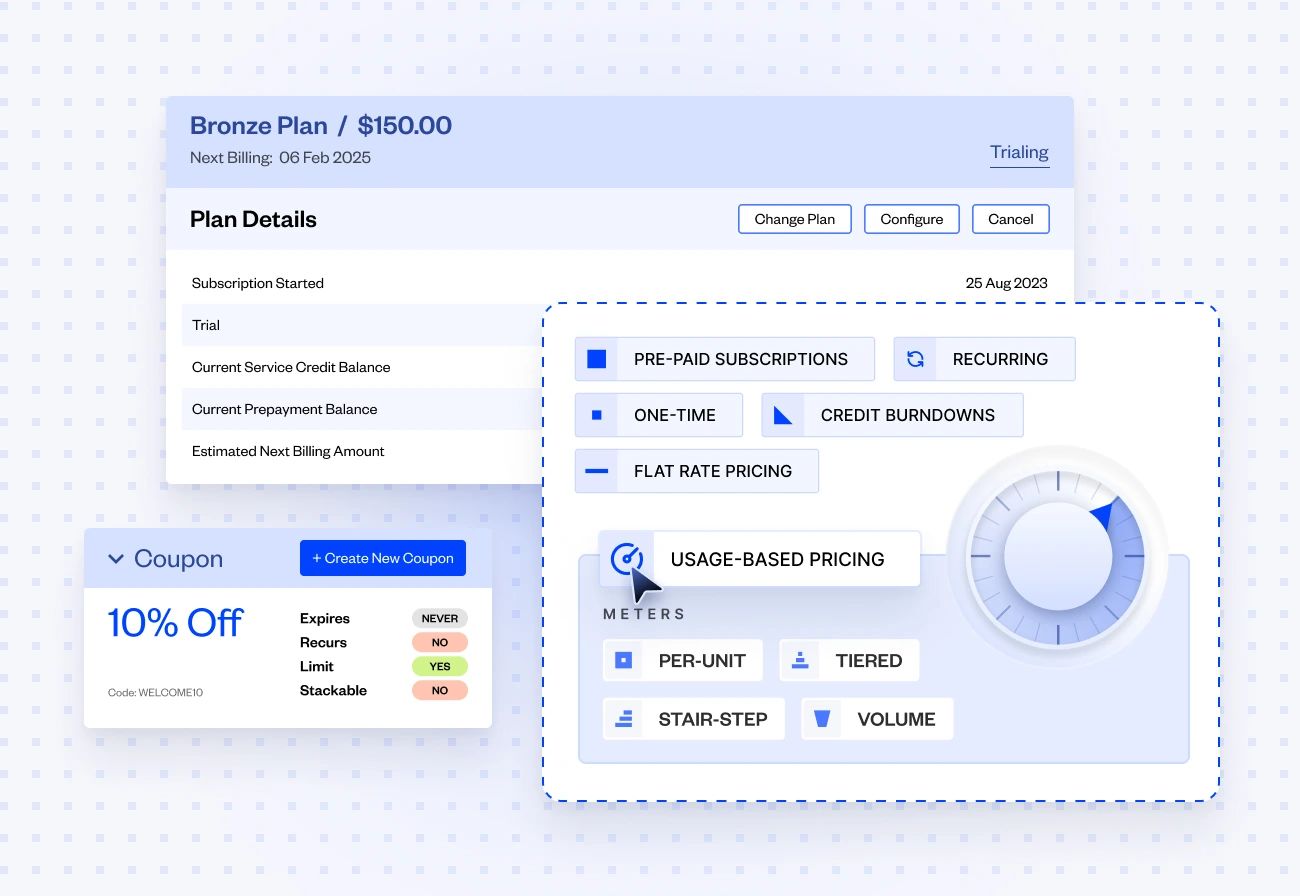Click the Recurring refresh icon
1300x896 pixels.
915,358
